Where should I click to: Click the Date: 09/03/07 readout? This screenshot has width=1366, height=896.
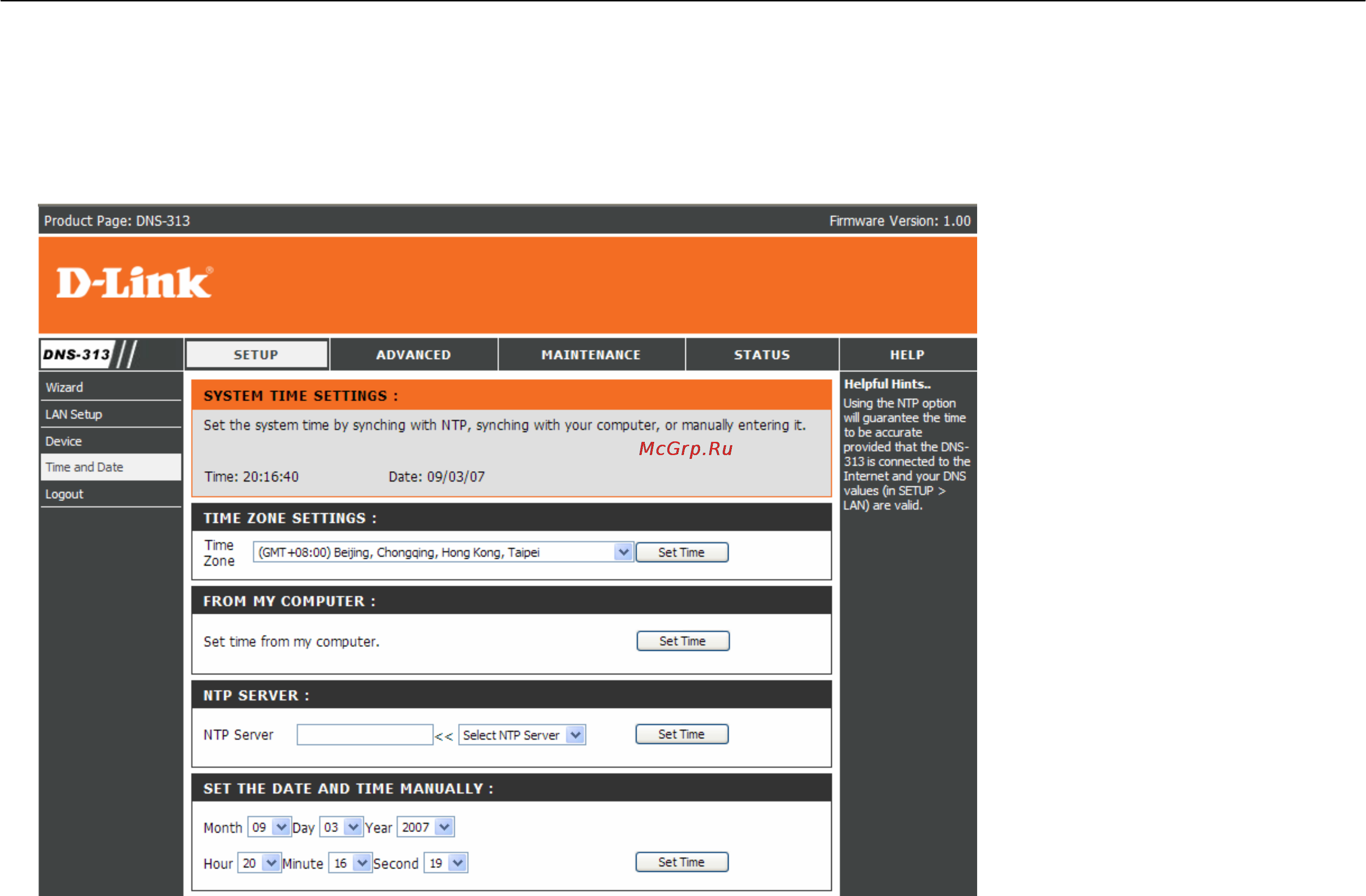[436, 476]
